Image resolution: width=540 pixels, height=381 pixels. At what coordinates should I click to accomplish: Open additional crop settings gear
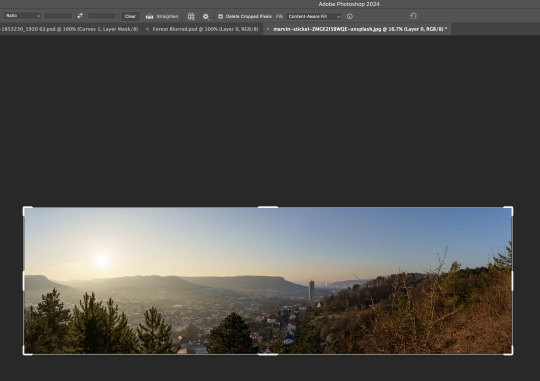point(206,16)
